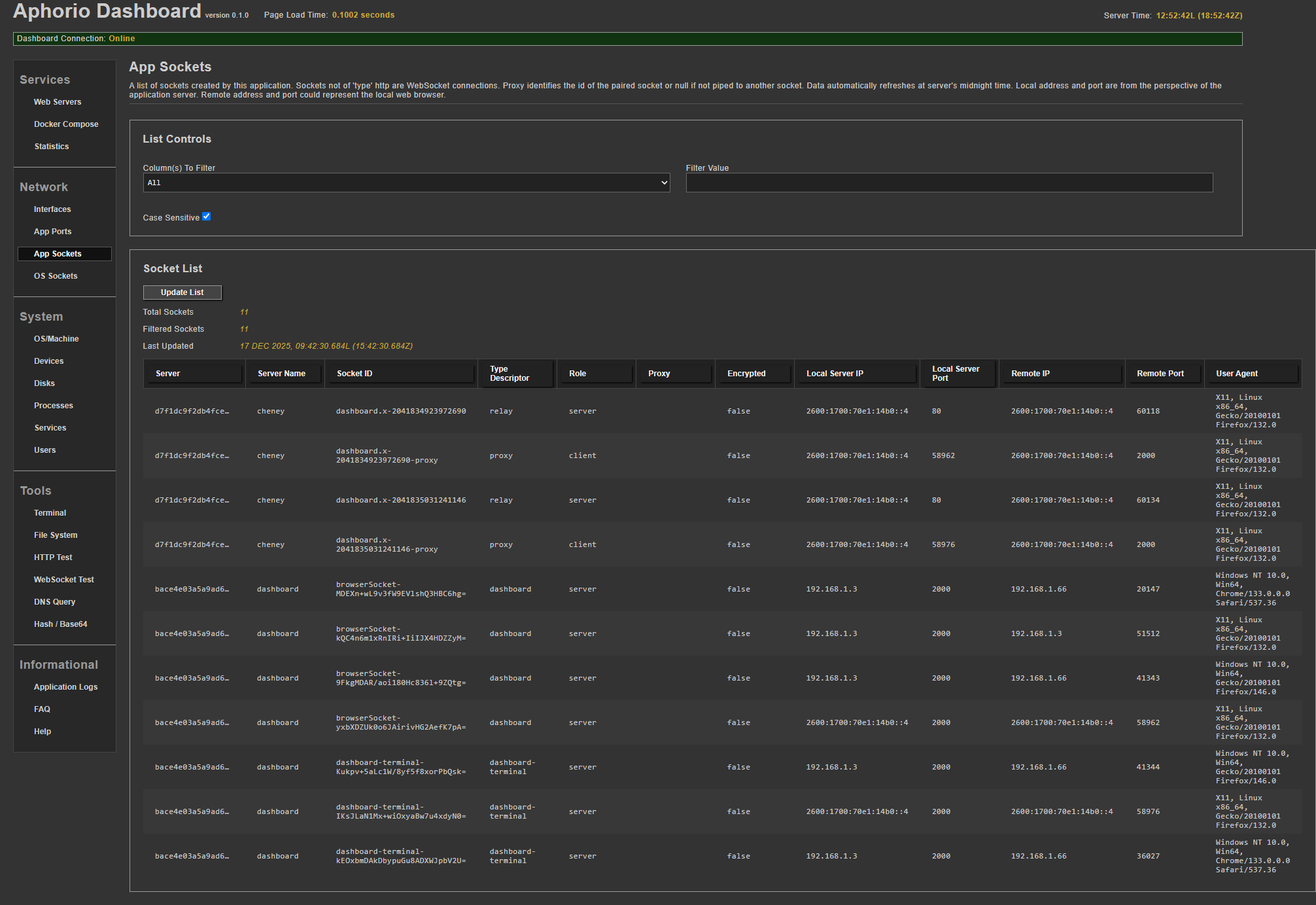Open OS Sockets page
The height and width of the screenshot is (905, 1316).
coord(56,276)
